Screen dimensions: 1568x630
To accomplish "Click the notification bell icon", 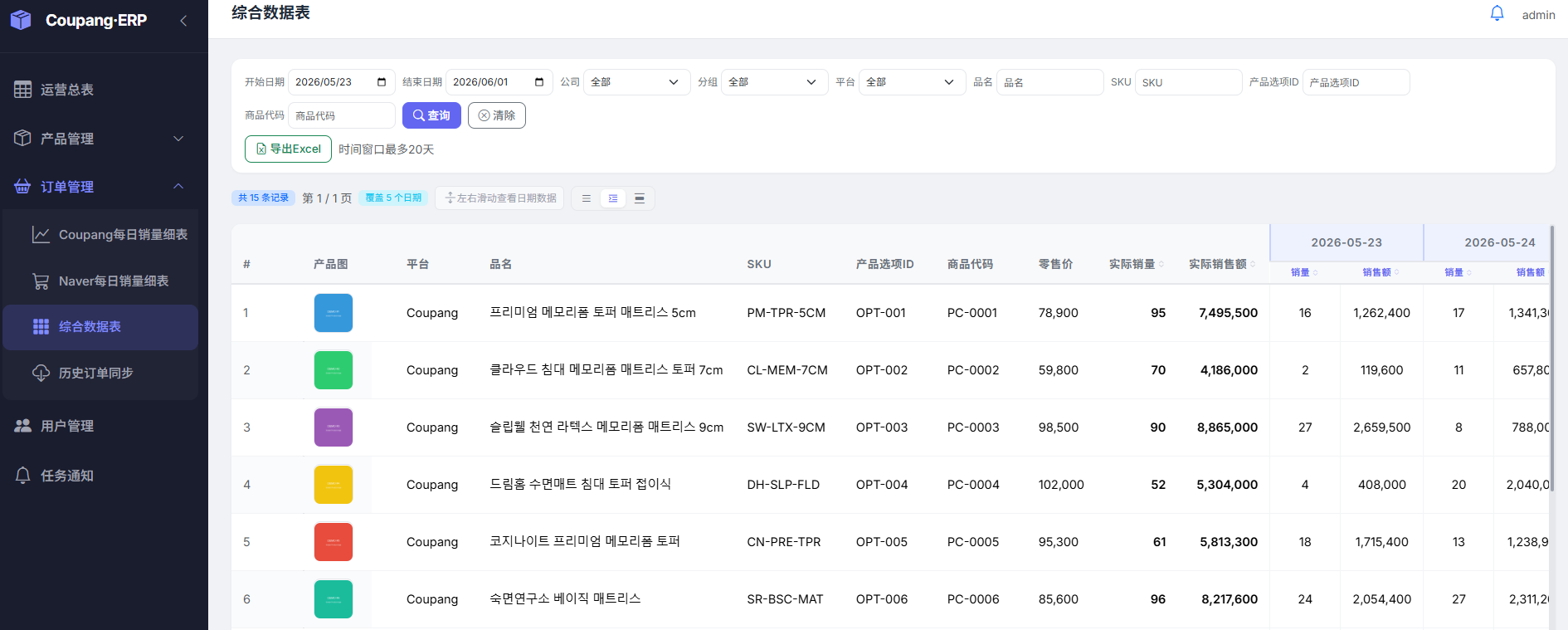I will coord(1497,13).
